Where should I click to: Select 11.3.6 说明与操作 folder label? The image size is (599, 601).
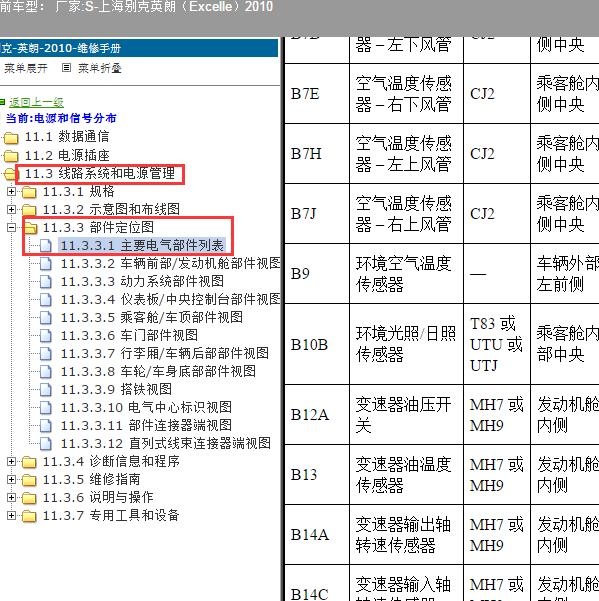(x=98, y=498)
